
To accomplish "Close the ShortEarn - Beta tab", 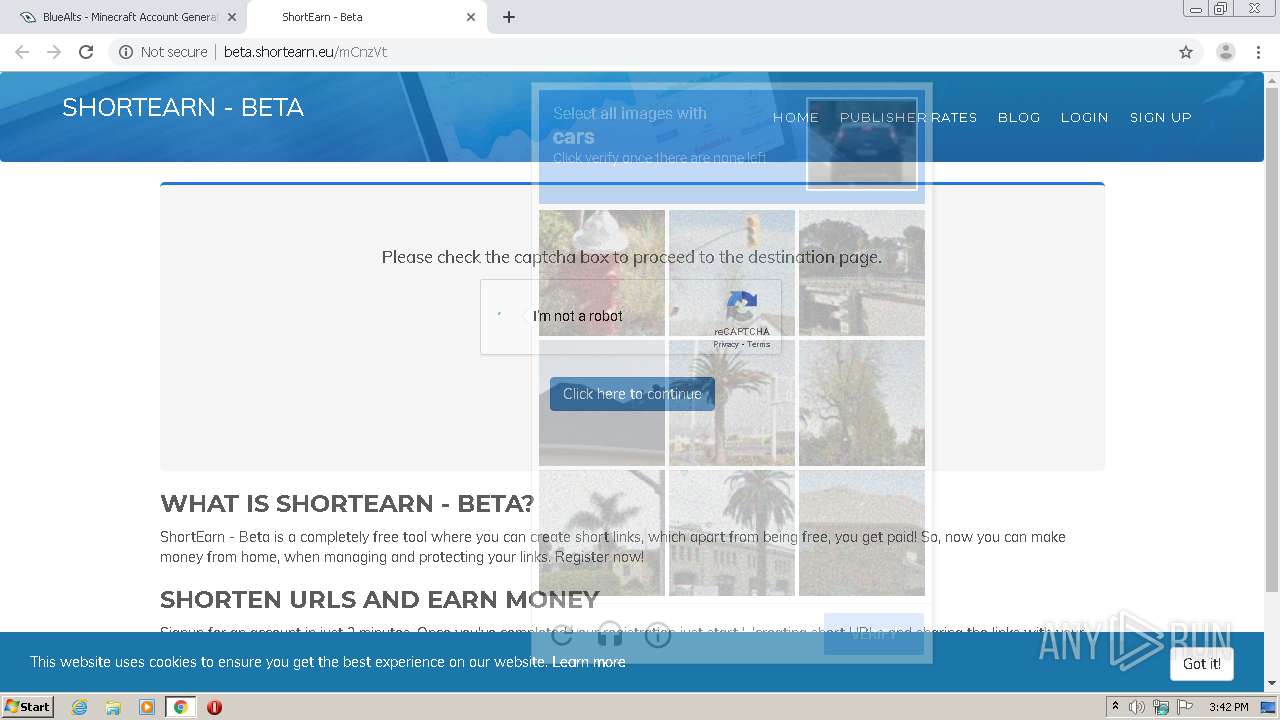I will [470, 17].
